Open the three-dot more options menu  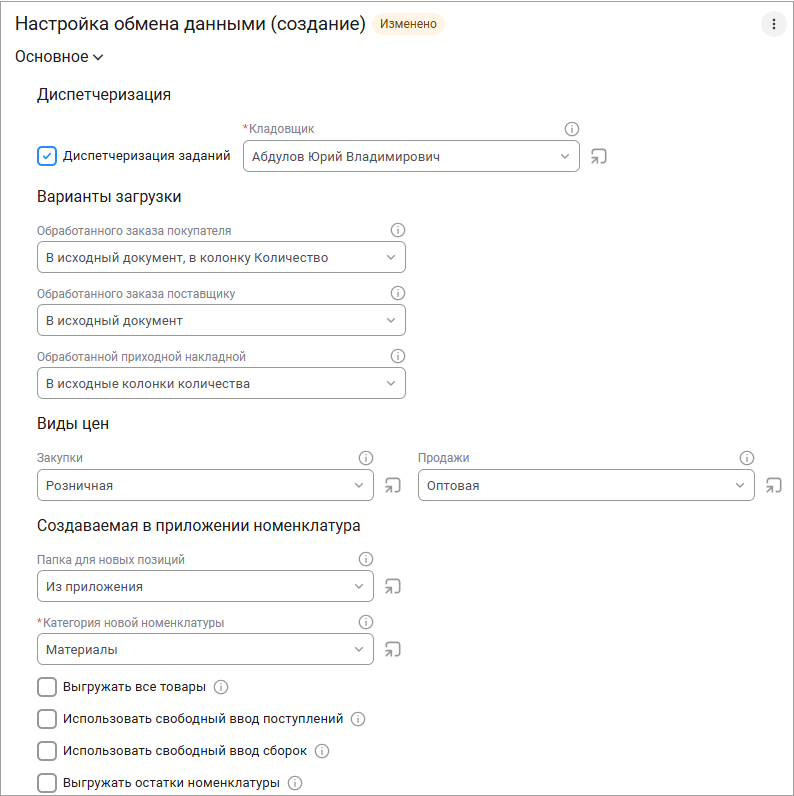[x=773, y=24]
